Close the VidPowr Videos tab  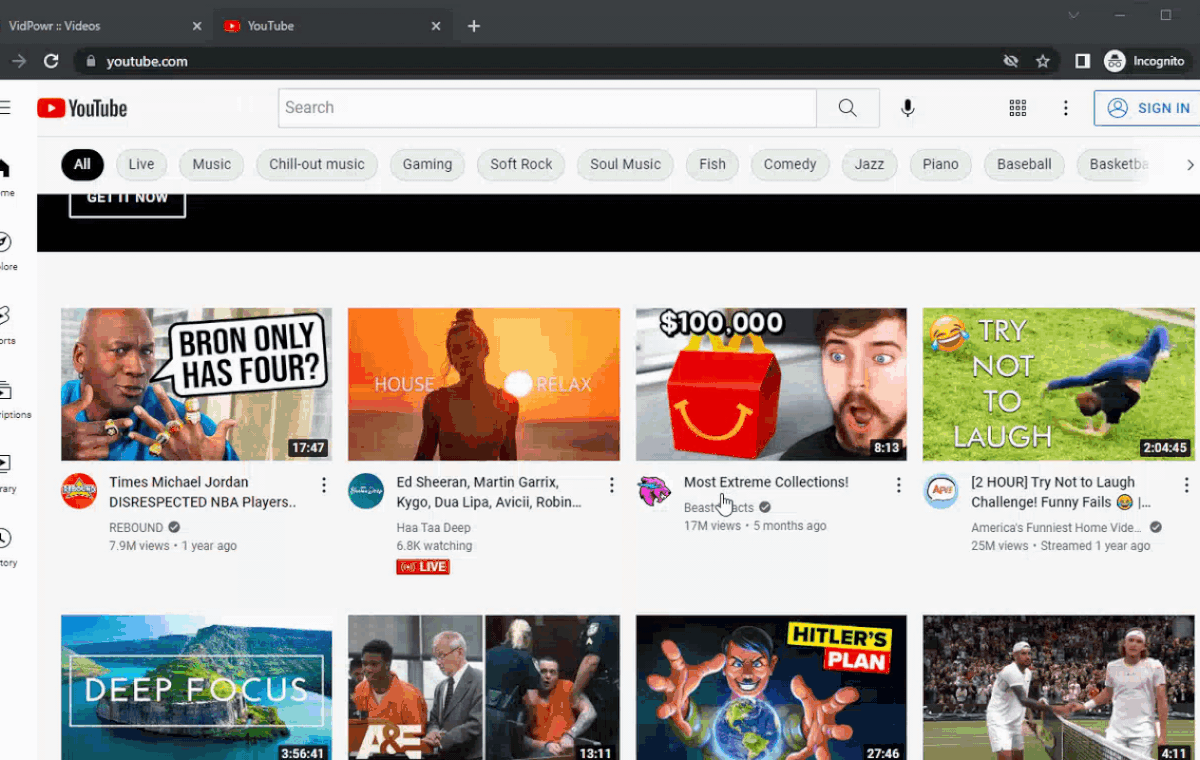tap(197, 26)
